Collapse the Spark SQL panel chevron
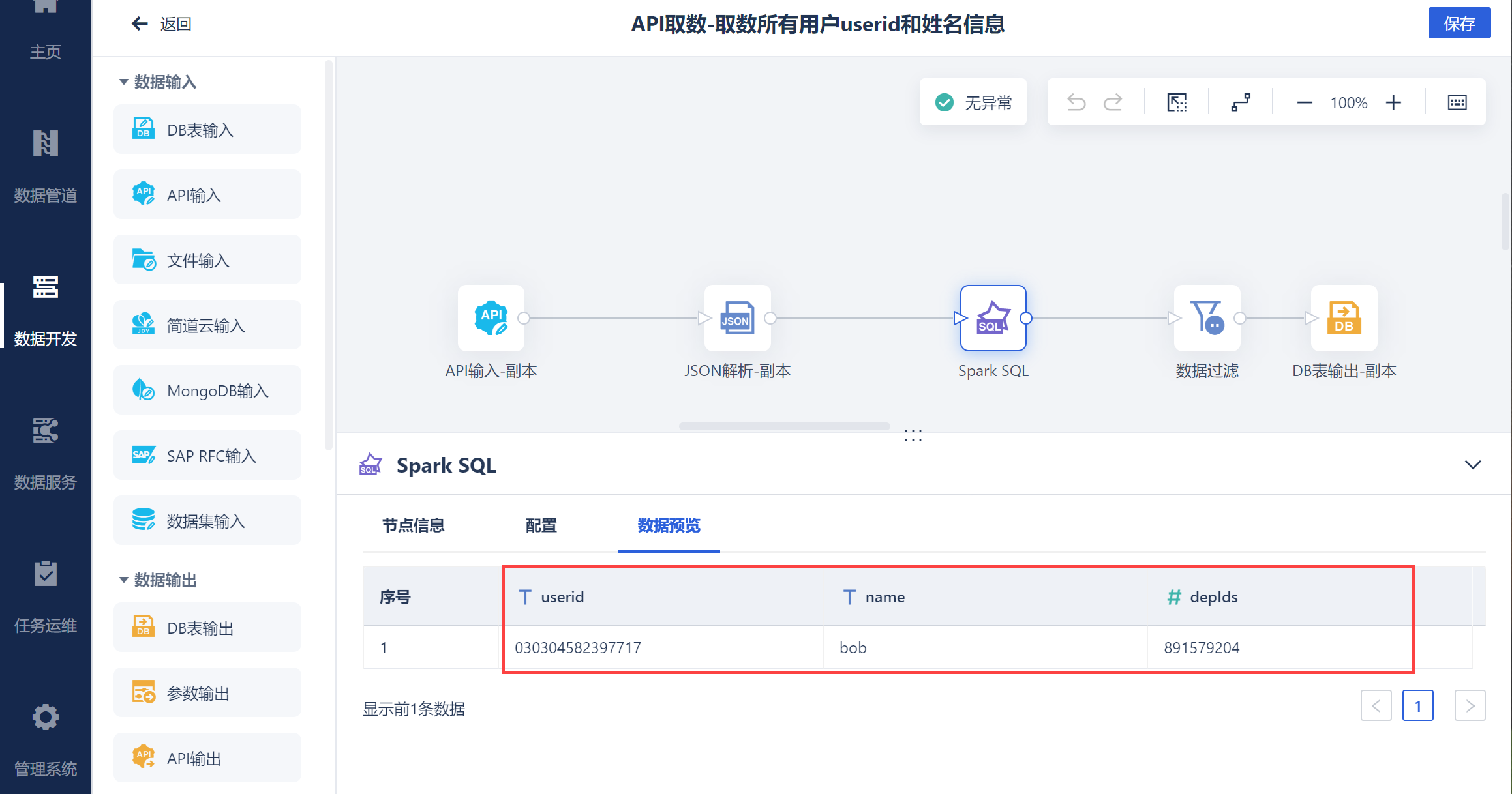 tap(1472, 465)
